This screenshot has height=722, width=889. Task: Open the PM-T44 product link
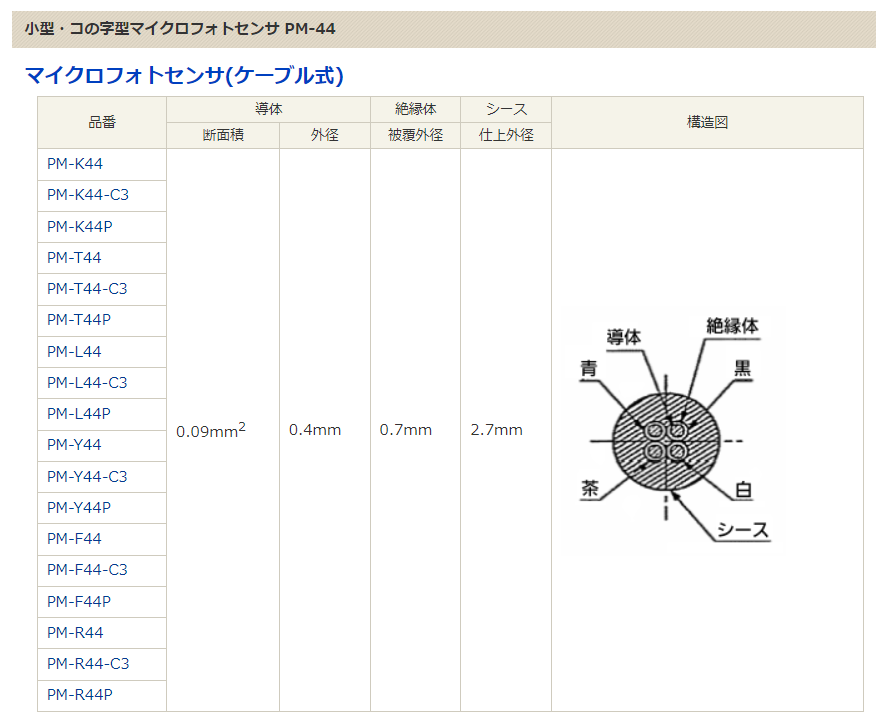74,257
